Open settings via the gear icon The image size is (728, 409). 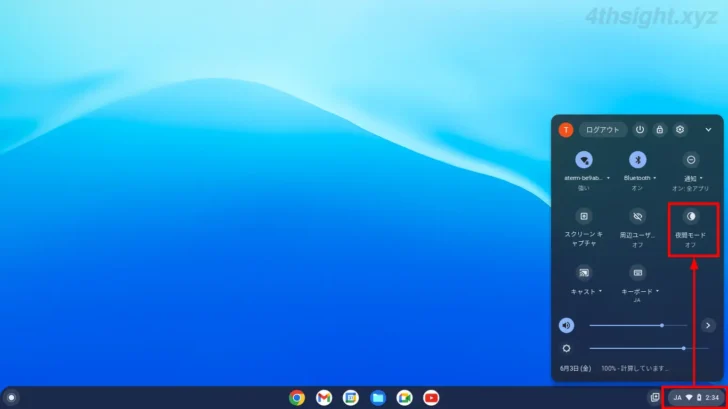click(x=680, y=130)
